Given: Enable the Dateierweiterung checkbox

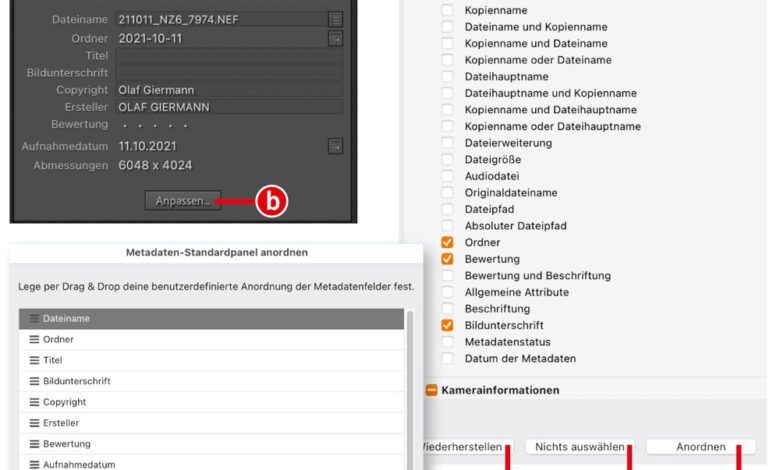Looking at the screenshot, I should pos(447,143).
